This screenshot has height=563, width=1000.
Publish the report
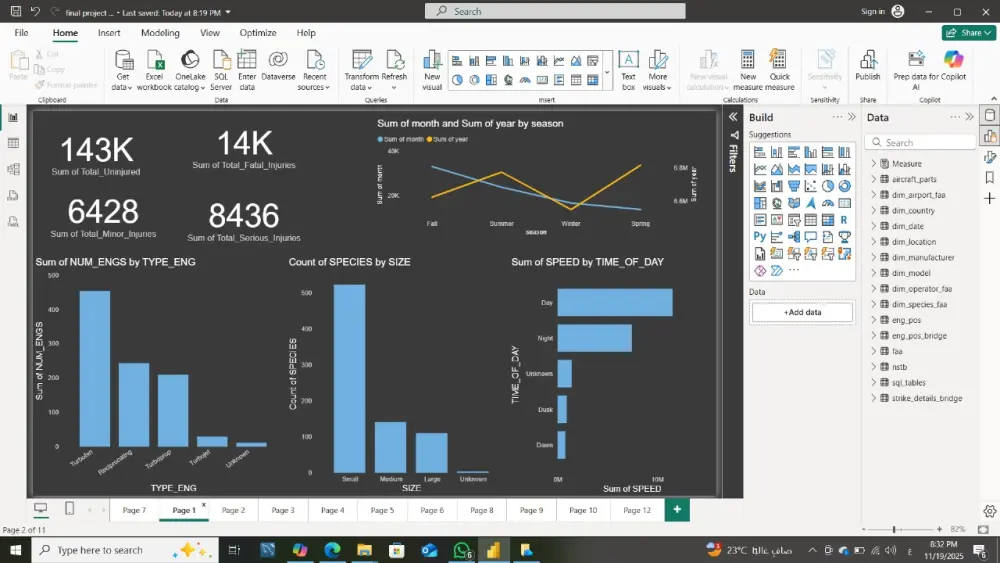867,66
